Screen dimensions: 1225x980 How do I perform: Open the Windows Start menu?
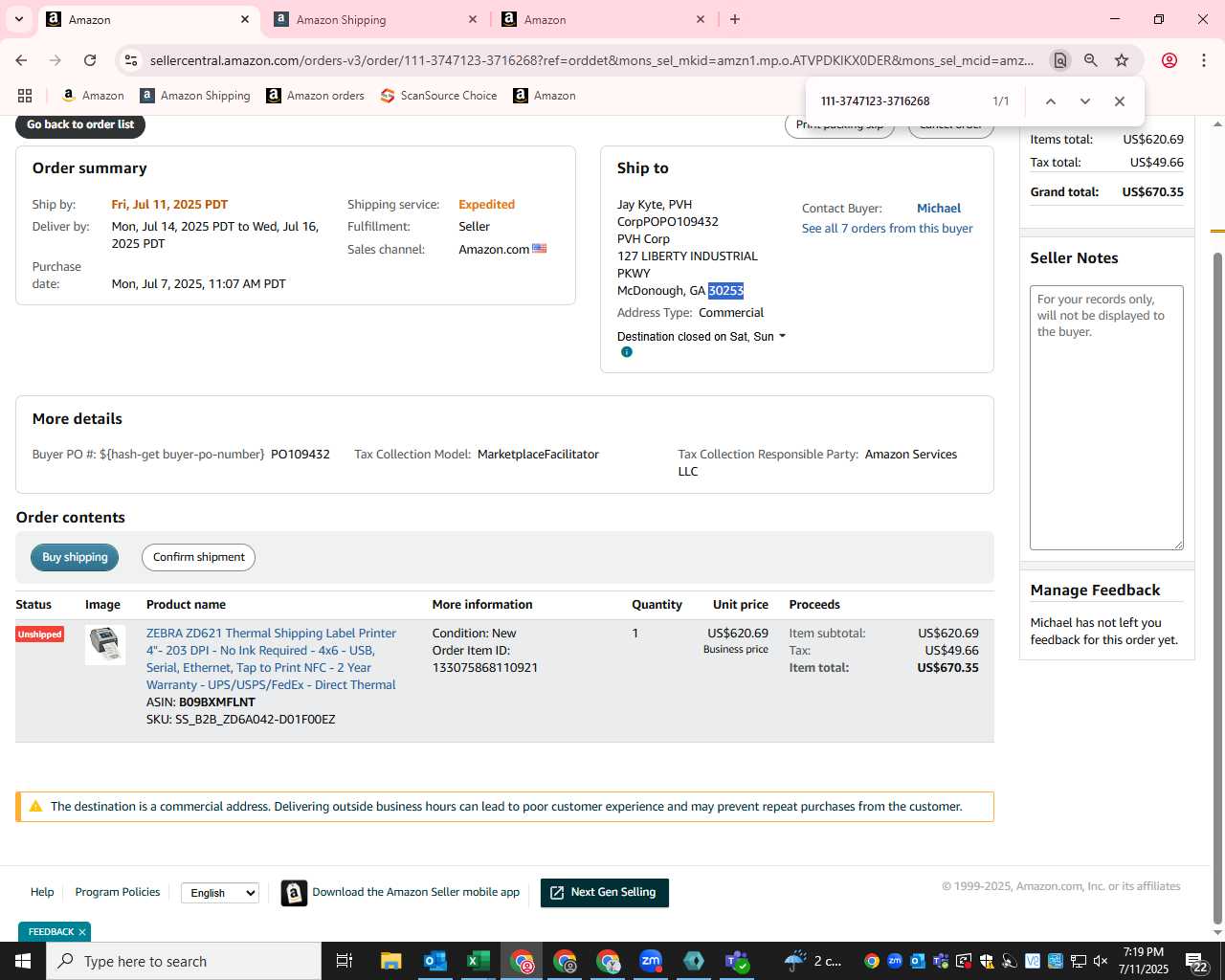coord(23,961)
